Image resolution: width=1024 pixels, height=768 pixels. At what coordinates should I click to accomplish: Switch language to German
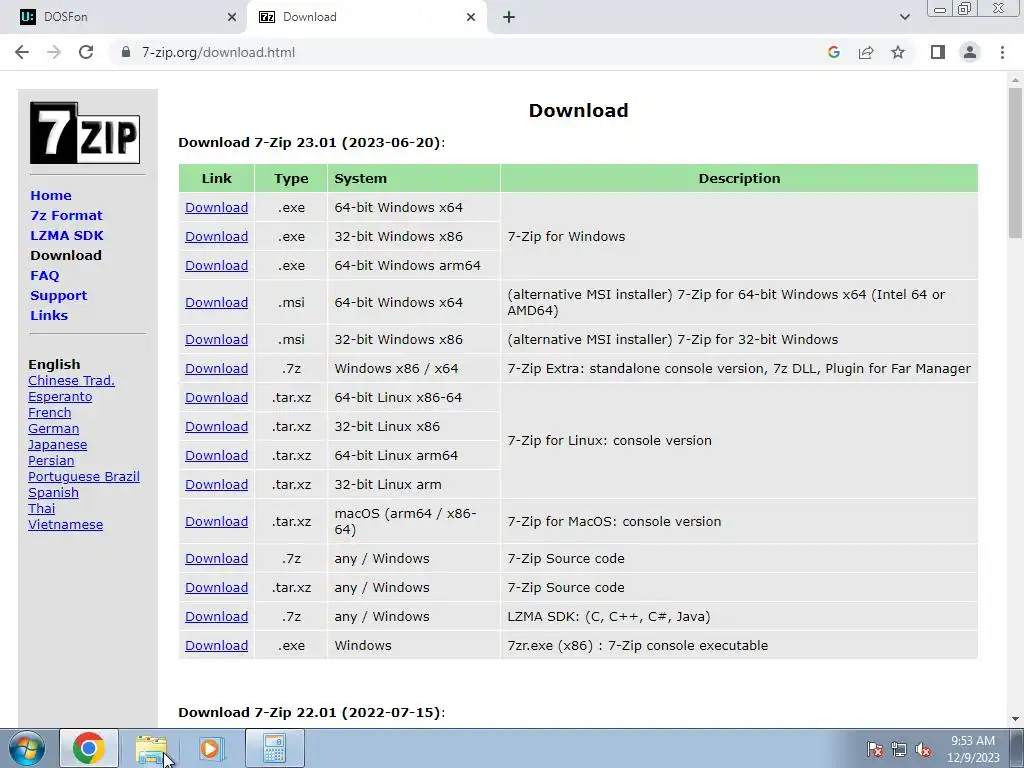click(54, 429)
